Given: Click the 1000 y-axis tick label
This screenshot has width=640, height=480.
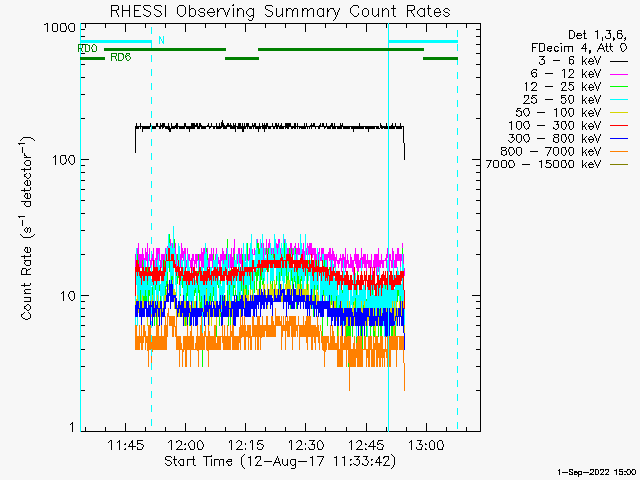Looking at the screenshot, I should tap(60, 27).
